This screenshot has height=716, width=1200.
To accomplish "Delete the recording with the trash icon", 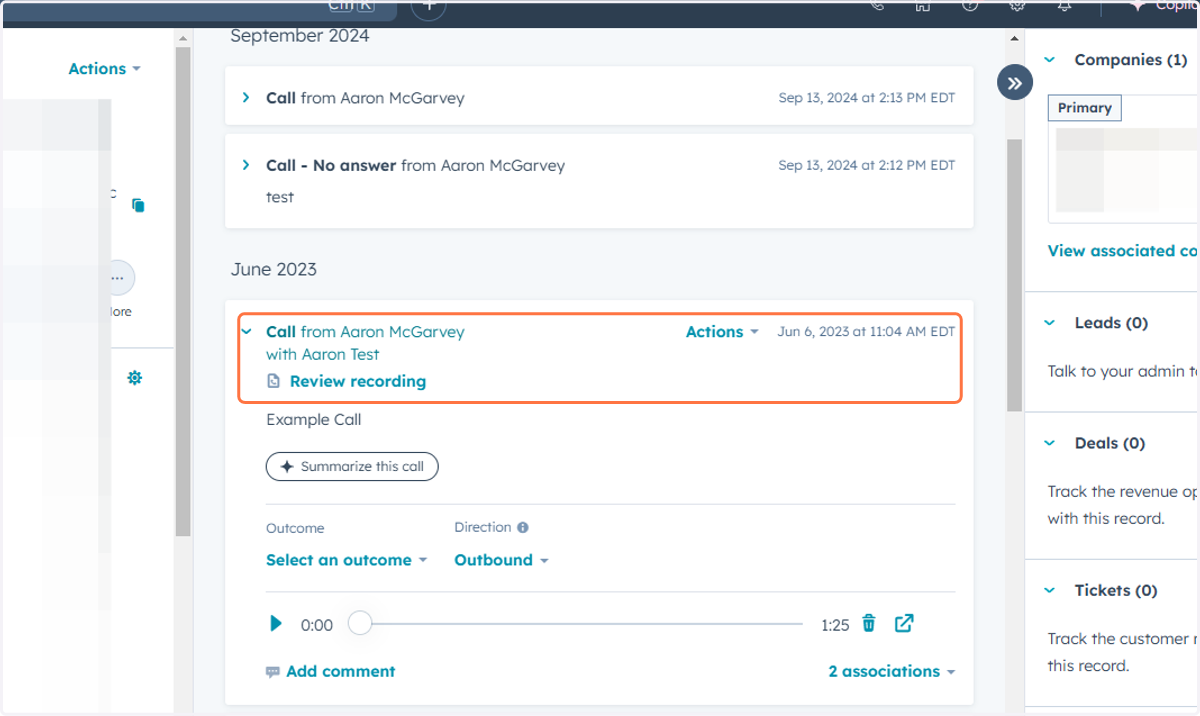I will (x=869, y=624).
